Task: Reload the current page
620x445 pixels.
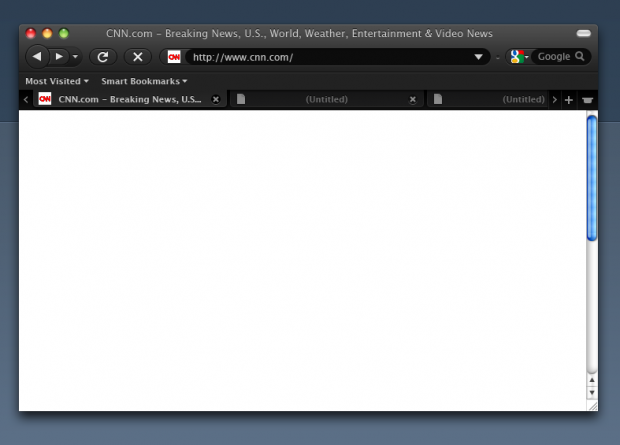Action: [102, 57]
